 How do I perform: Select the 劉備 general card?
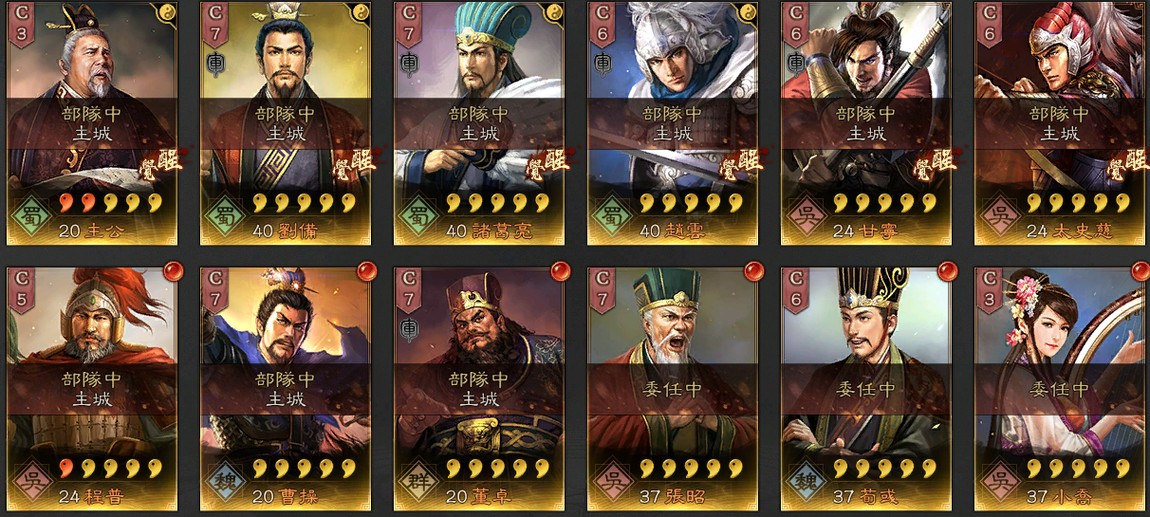285,123
